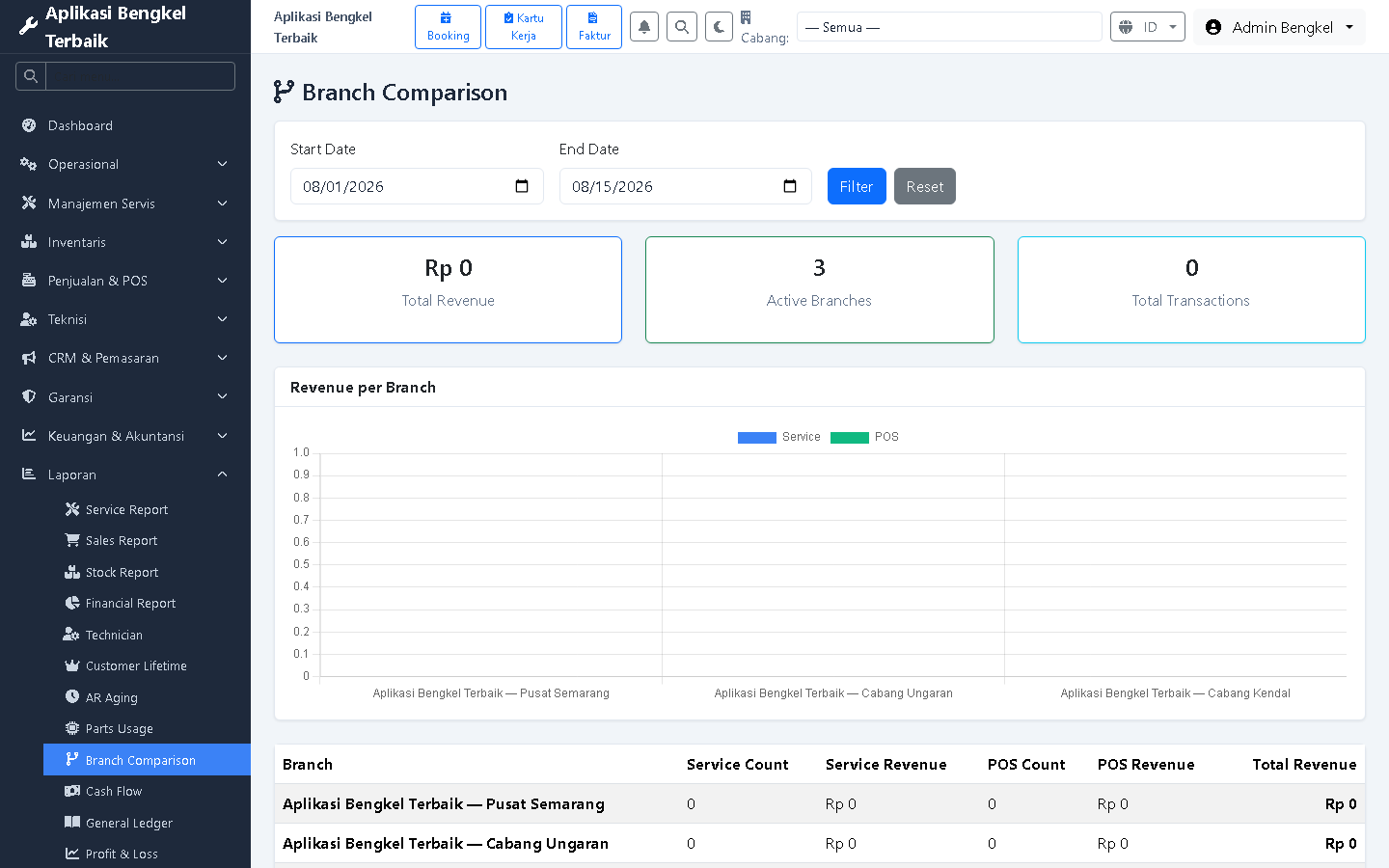The height and width of the screenshot is (868, 1389).
Task: Click the Kartu Kerja button
Action: point(524,27)
